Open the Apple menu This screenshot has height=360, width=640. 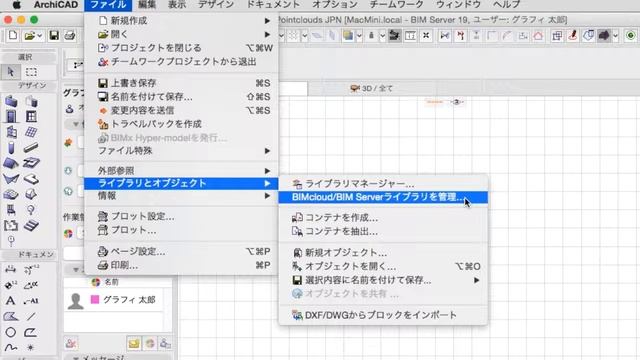[17, 5]
